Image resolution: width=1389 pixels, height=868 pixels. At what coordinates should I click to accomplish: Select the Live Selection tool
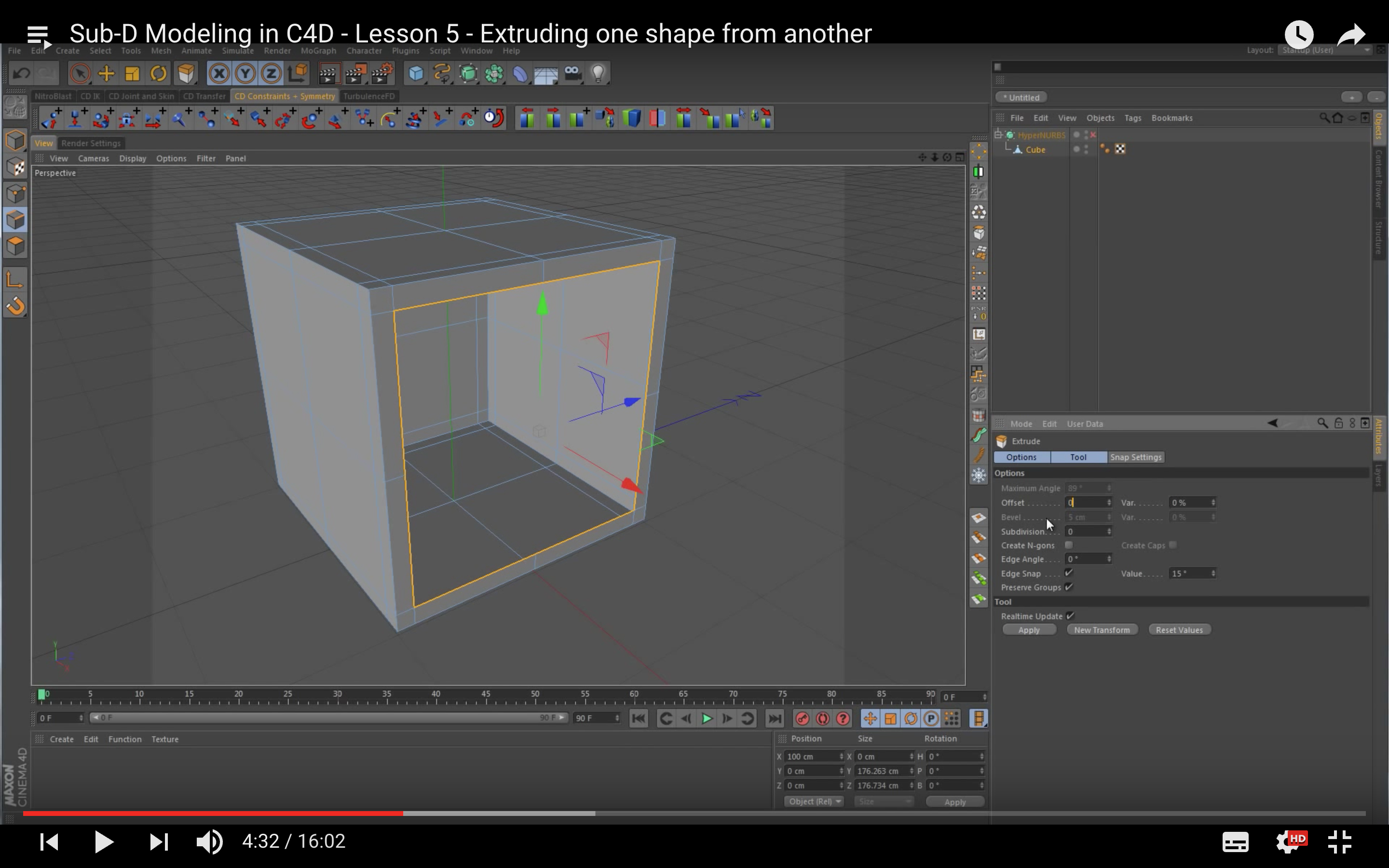tap(80, 73)
